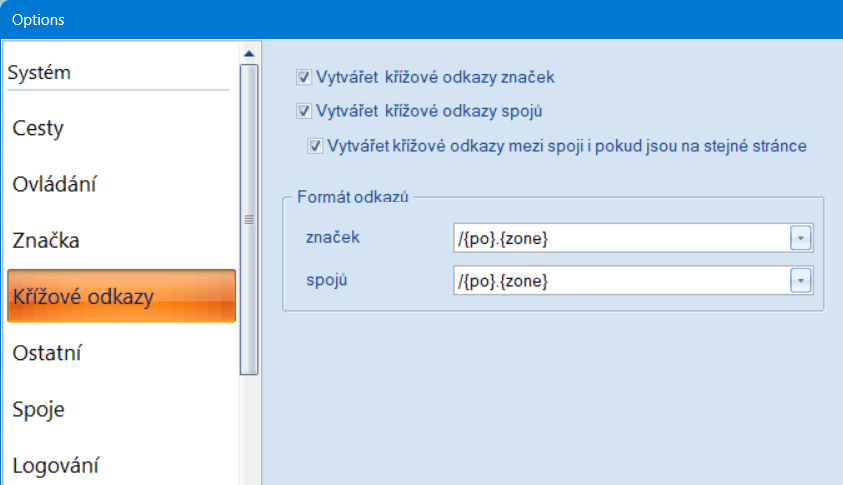Uncheck cross references on stejné stránce option
The height and width of the screenshot is (485, 843).
click(x=315, y=146)
